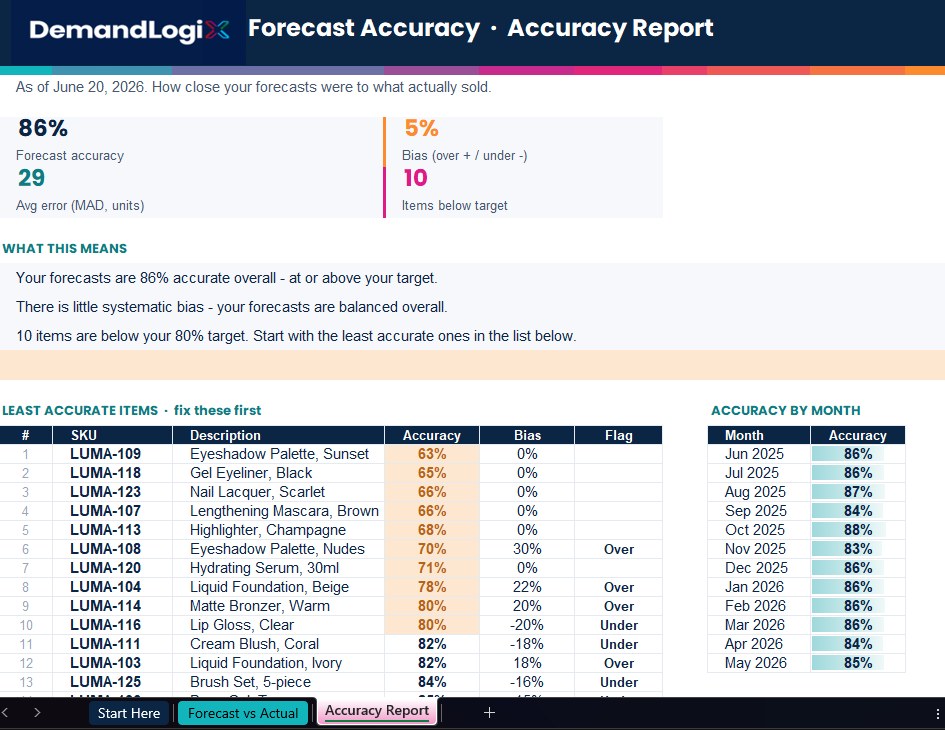Select Brush Set, 5-piece description
The height and width of the screenshot is (730, 945).
pyautogui.click(x=278, y=682)
